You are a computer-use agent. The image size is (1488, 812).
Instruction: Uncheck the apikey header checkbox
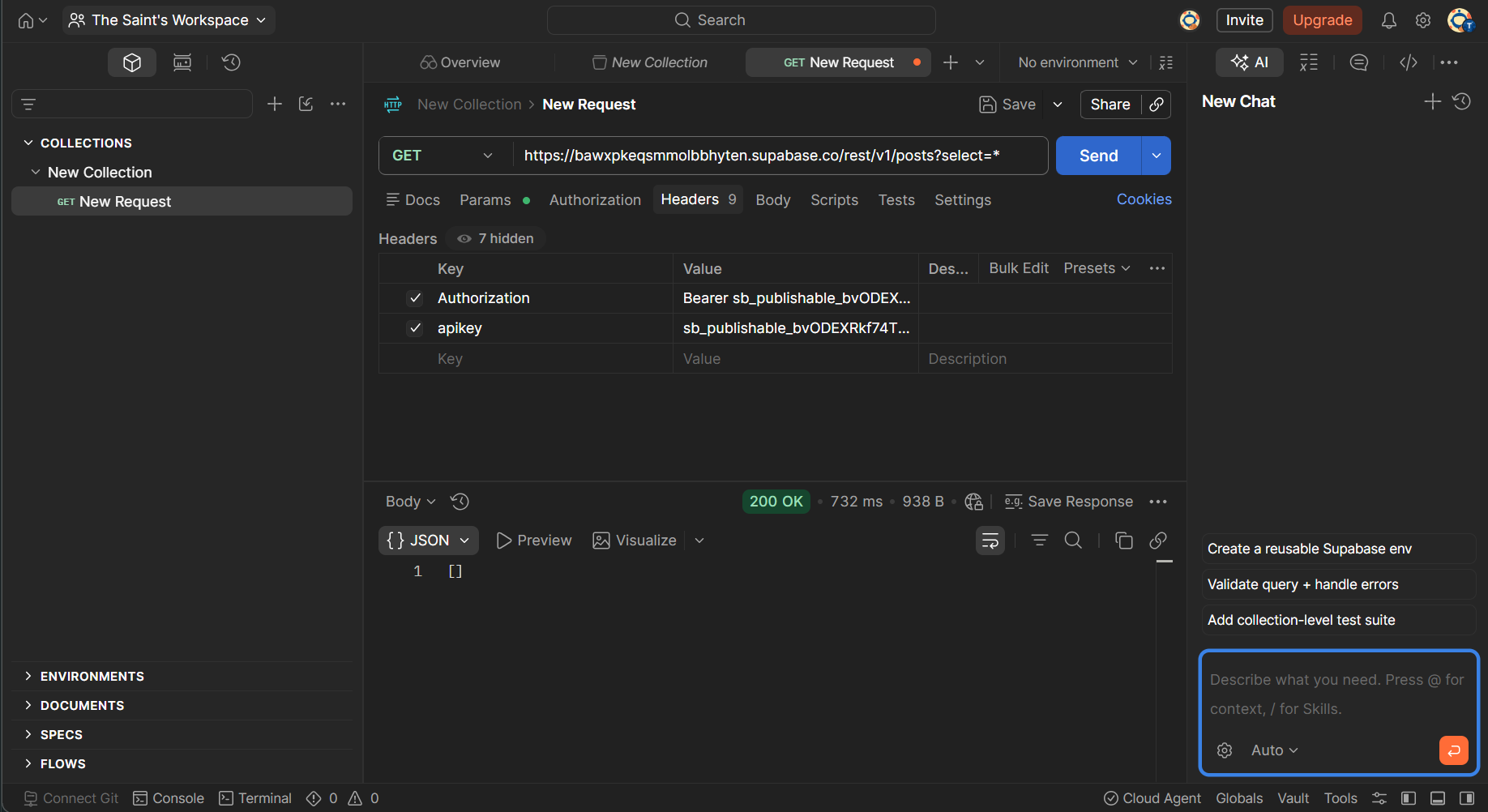pos(415,328)
